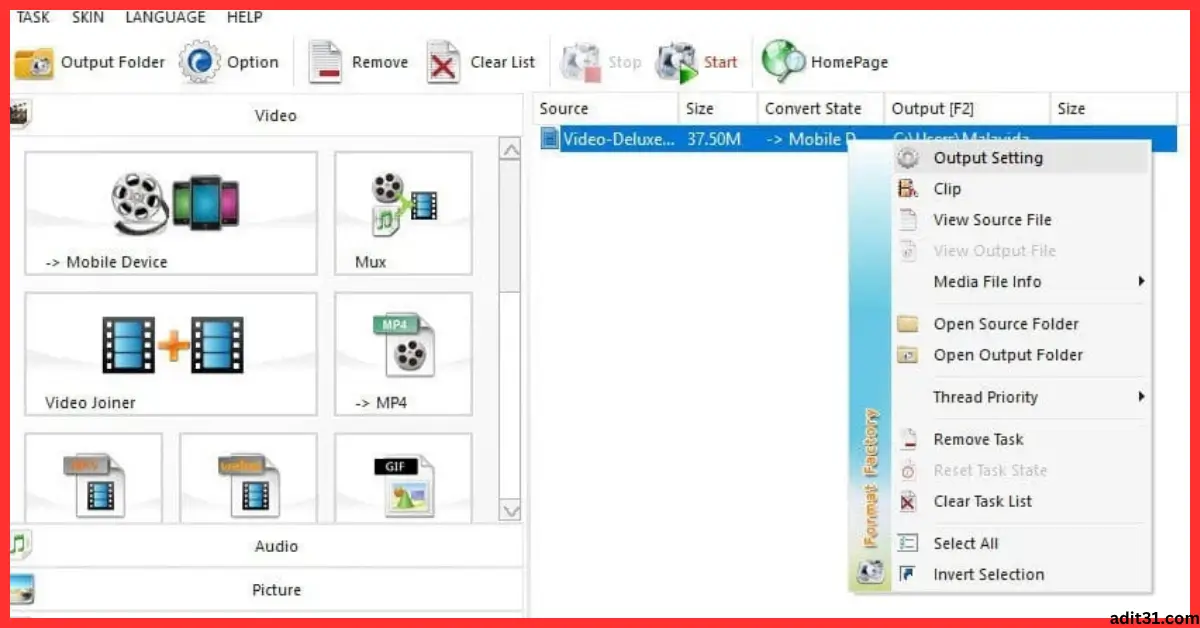Open the HELP menu
This screenshot has height=628, width=1200.
(245, 17)
